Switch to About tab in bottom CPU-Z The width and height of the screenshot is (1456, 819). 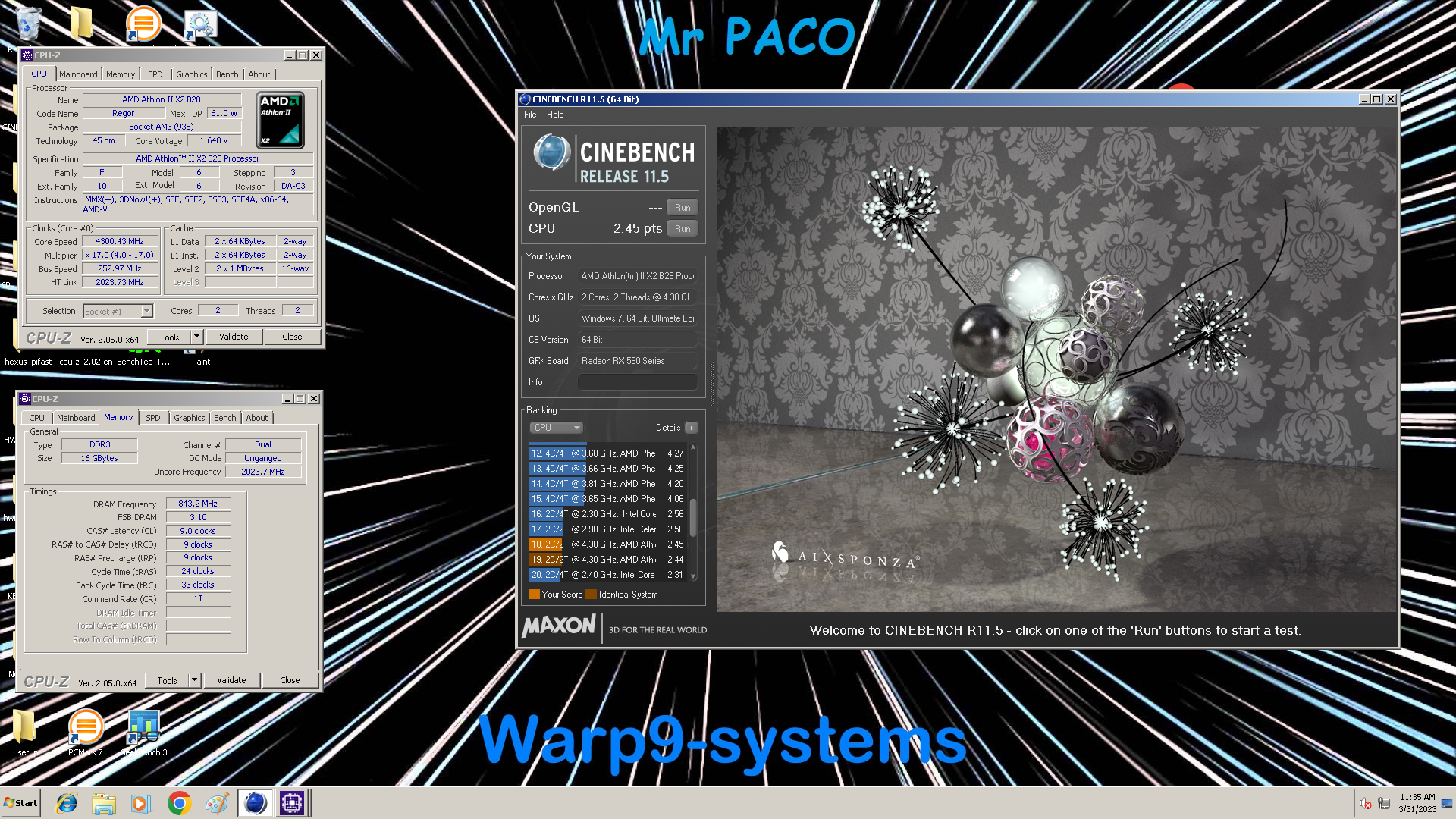click(257, 418)
